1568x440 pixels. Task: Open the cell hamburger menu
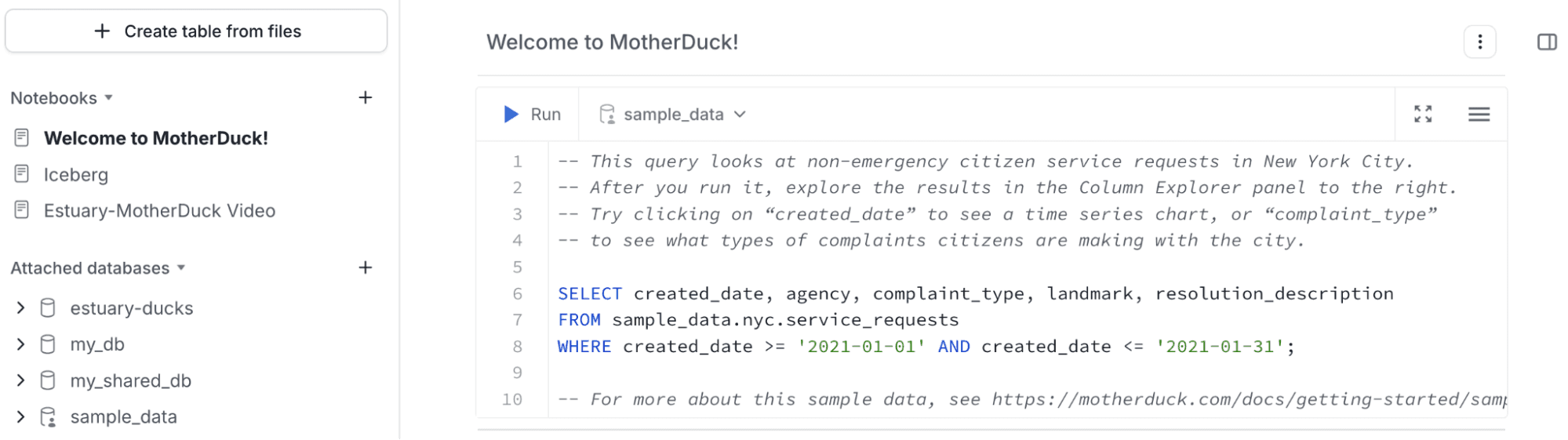pyautogui.click(x=1479, y=115)
